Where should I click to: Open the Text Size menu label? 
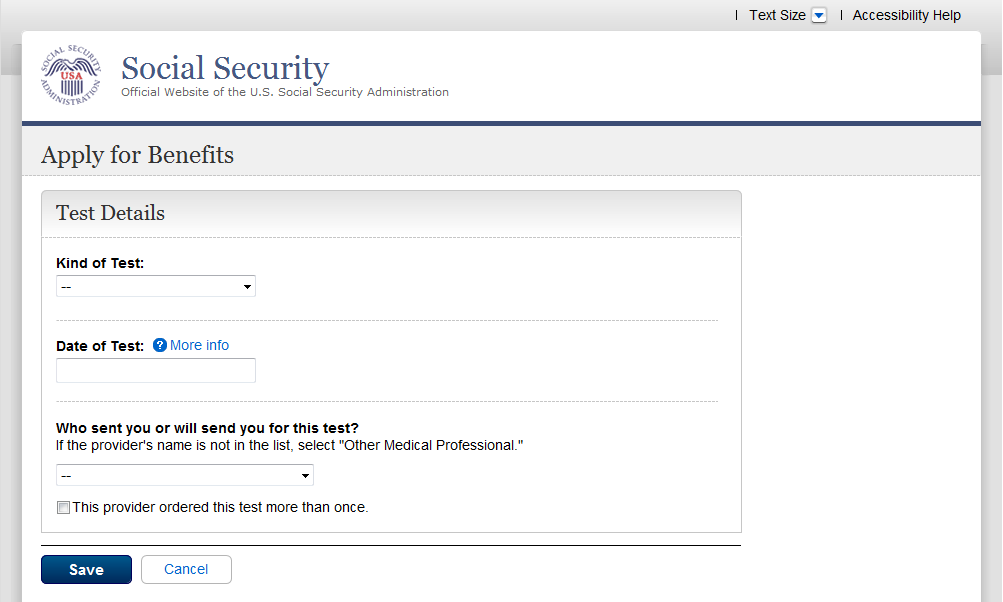[x=777, y=16]
